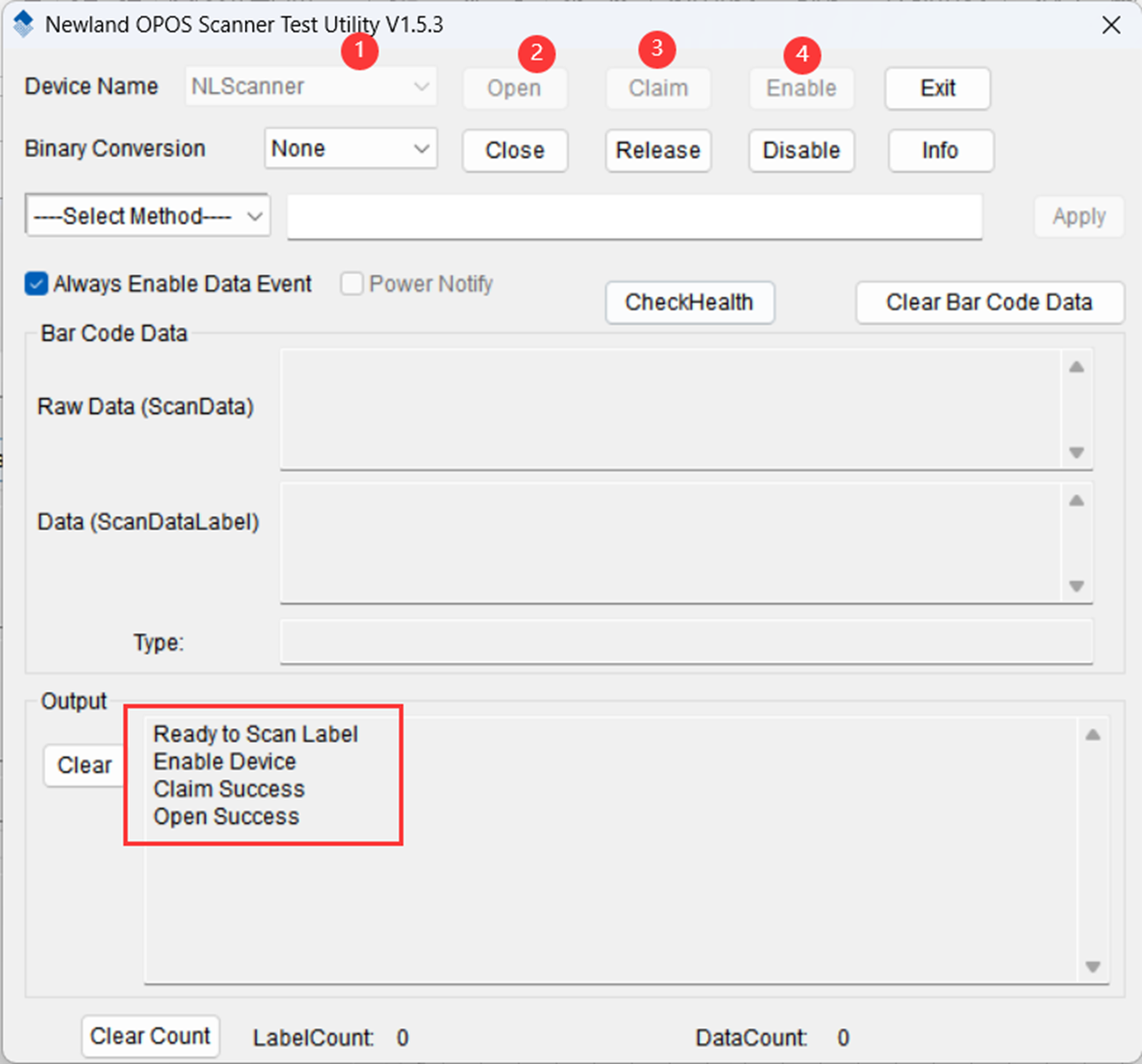Select 'Enable Device' output line

point(225,761)
